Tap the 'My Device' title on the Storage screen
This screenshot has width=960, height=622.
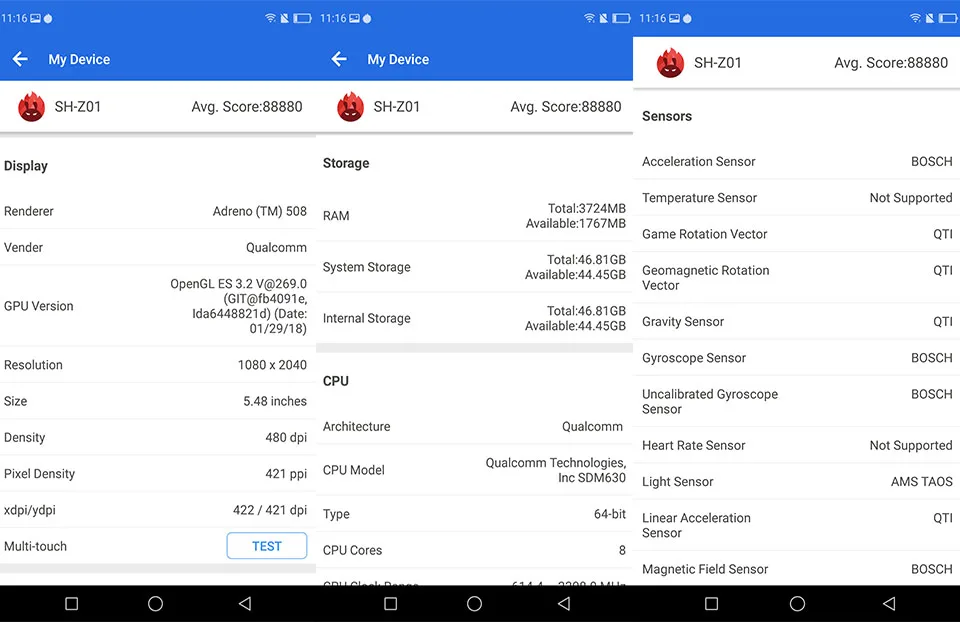tap(398, 59)
